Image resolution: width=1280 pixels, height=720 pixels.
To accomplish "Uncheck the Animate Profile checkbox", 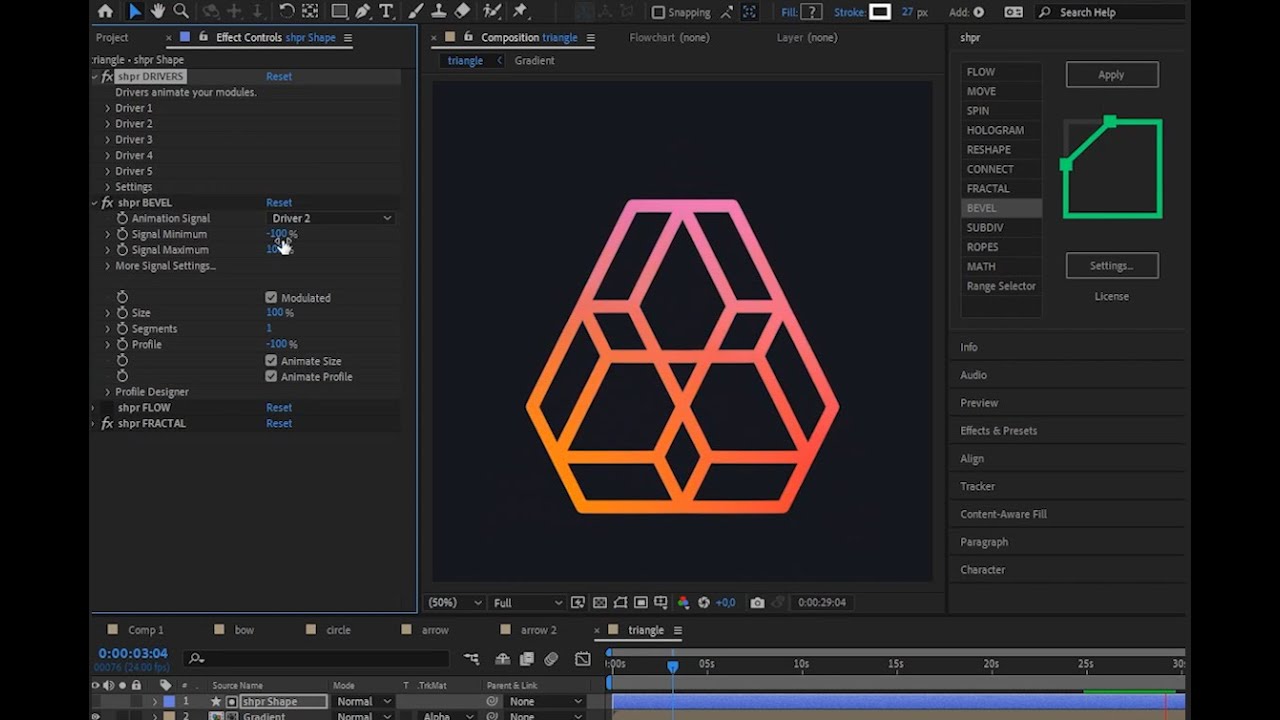I will [x=271, y=377].
